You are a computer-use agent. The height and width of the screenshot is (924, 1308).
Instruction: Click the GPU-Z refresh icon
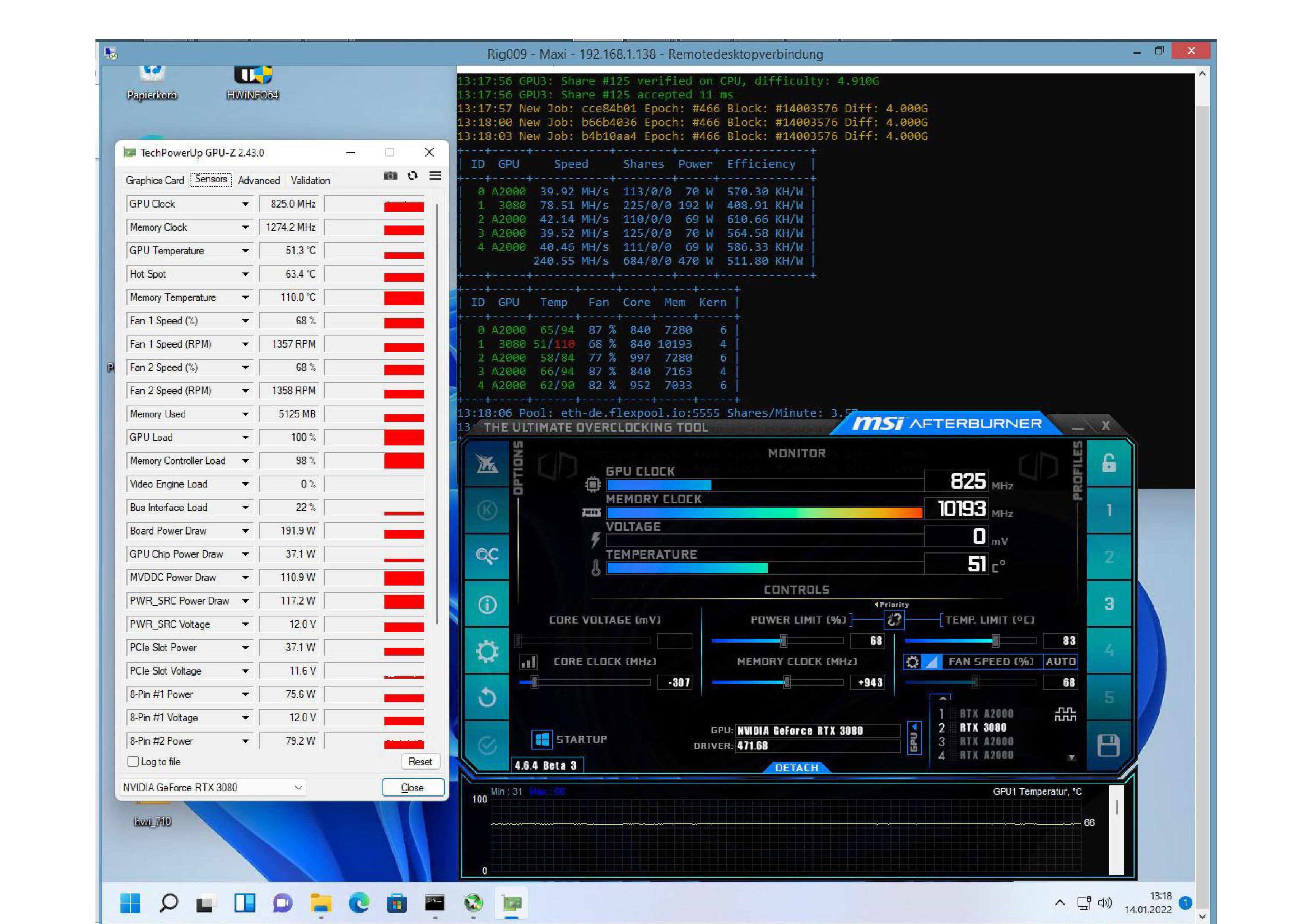(x=412, y=176)
